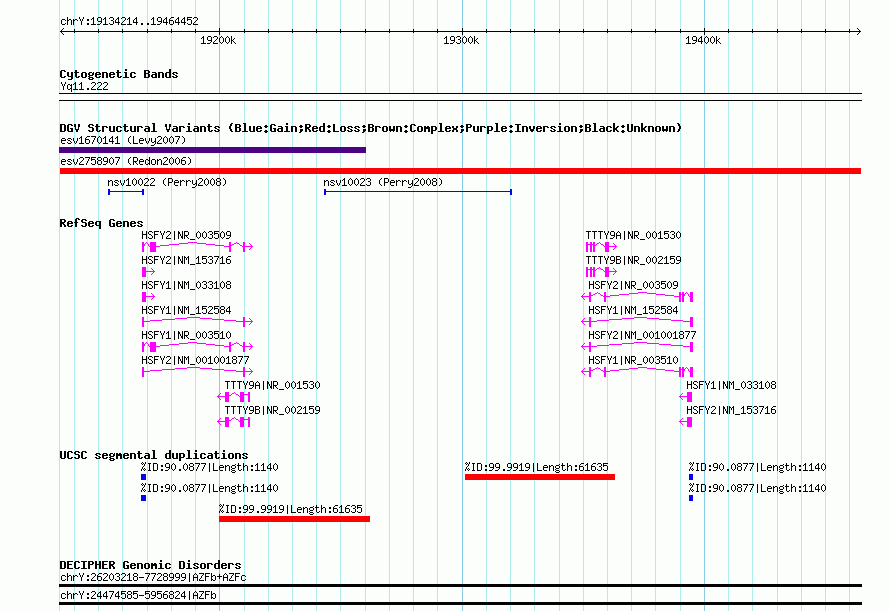Click the chrY:24474585-5956824|AZFb disorder label
This screenshot has height=611, width=890.
pos(138,596)
